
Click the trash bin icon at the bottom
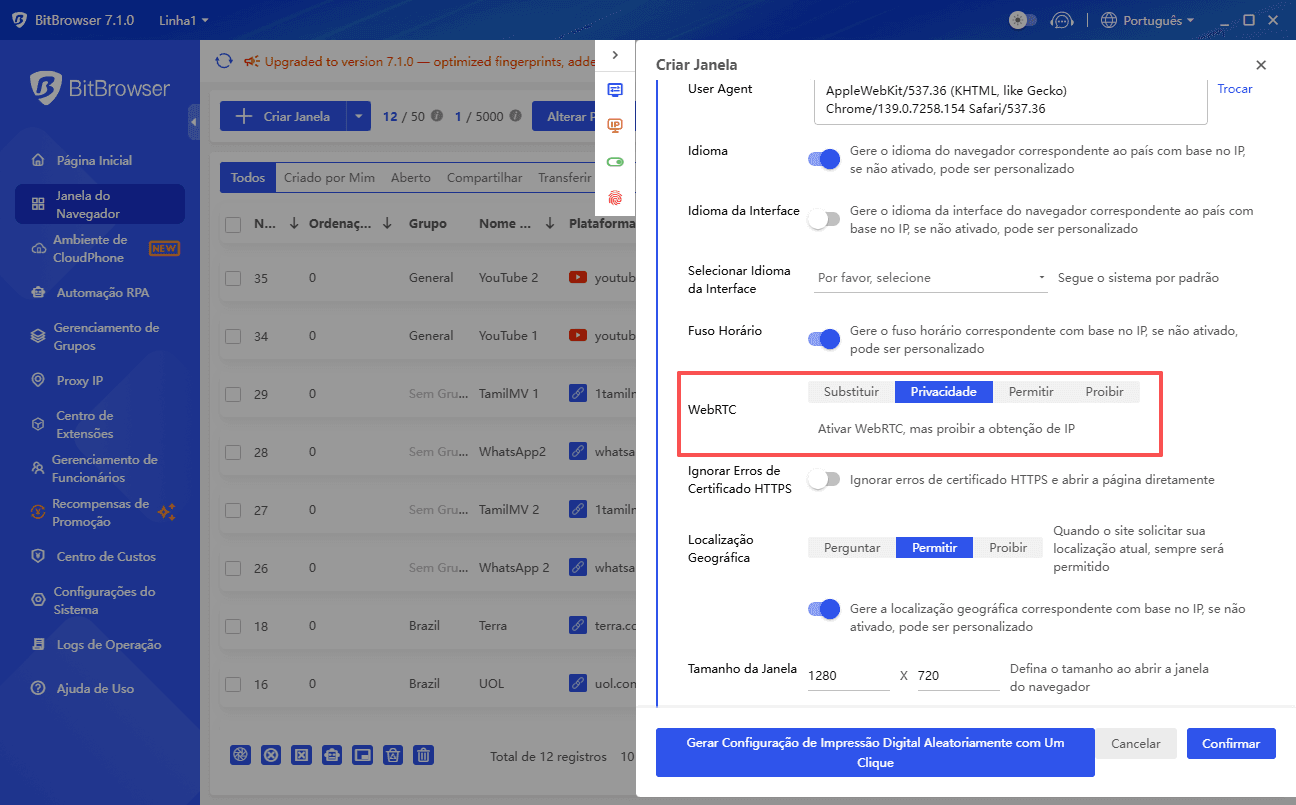click(423, 755)
